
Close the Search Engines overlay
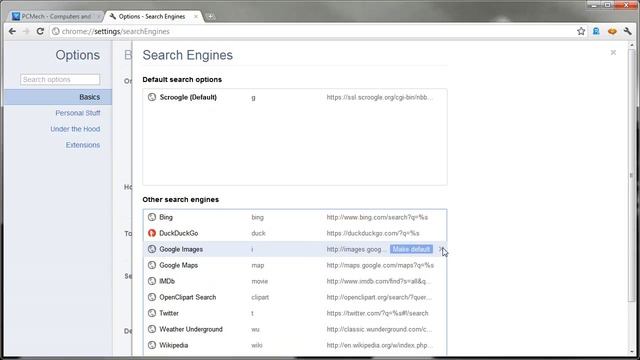(x=613, y=53)
